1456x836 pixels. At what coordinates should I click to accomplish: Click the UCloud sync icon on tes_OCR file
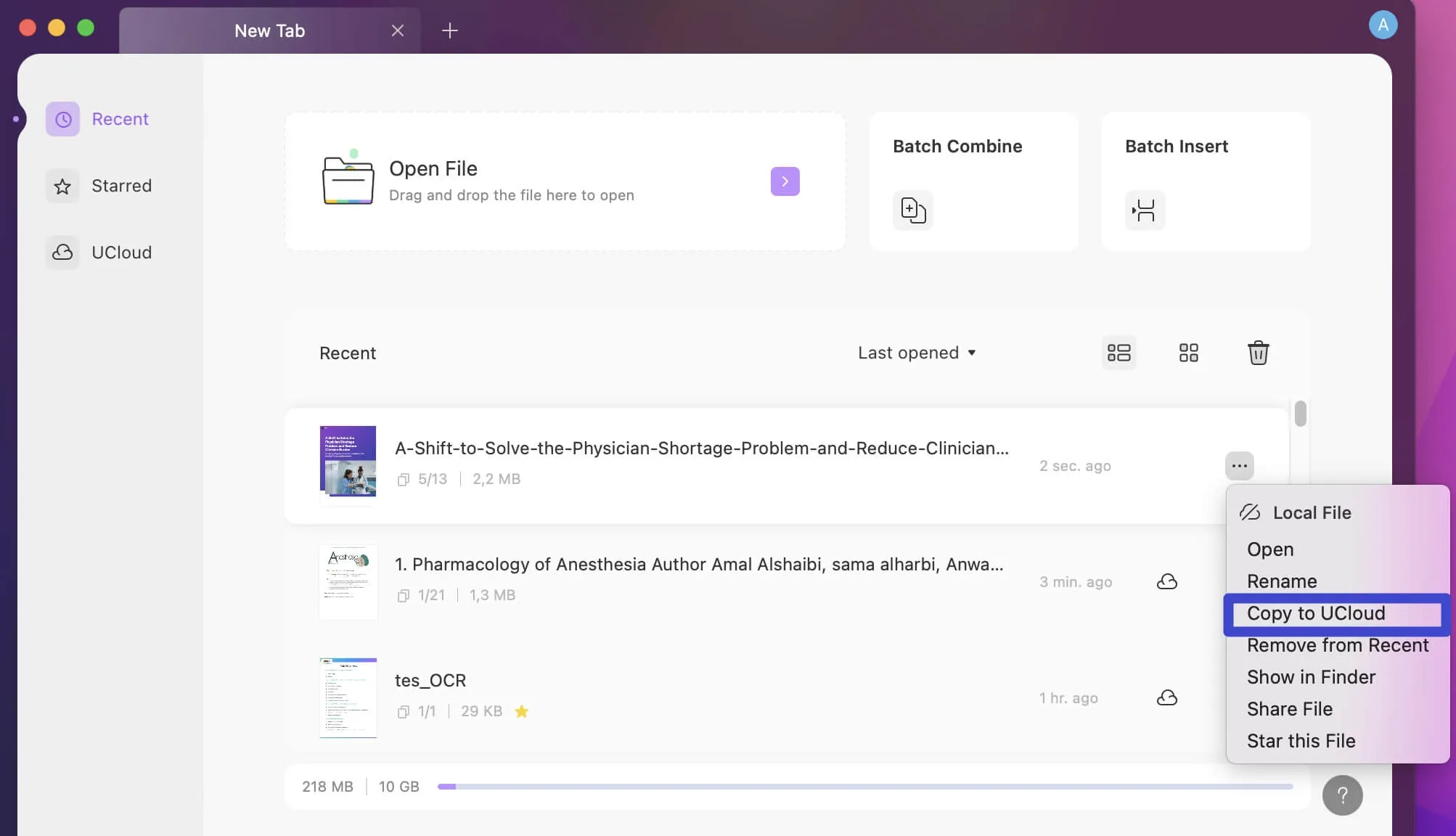click(x=1167, y=697)
